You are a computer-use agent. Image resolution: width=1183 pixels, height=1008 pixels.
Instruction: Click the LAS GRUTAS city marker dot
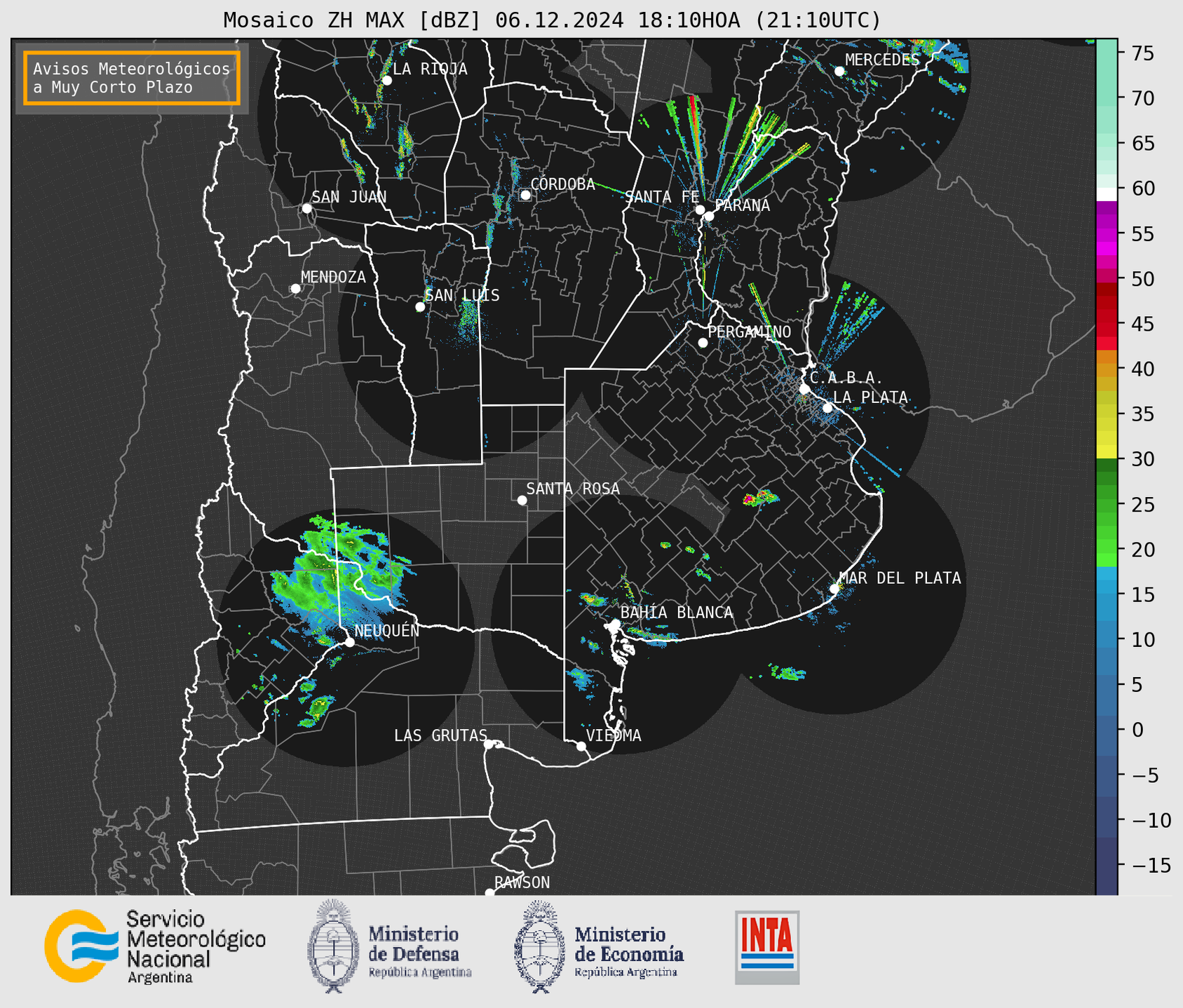coord(489,744)
